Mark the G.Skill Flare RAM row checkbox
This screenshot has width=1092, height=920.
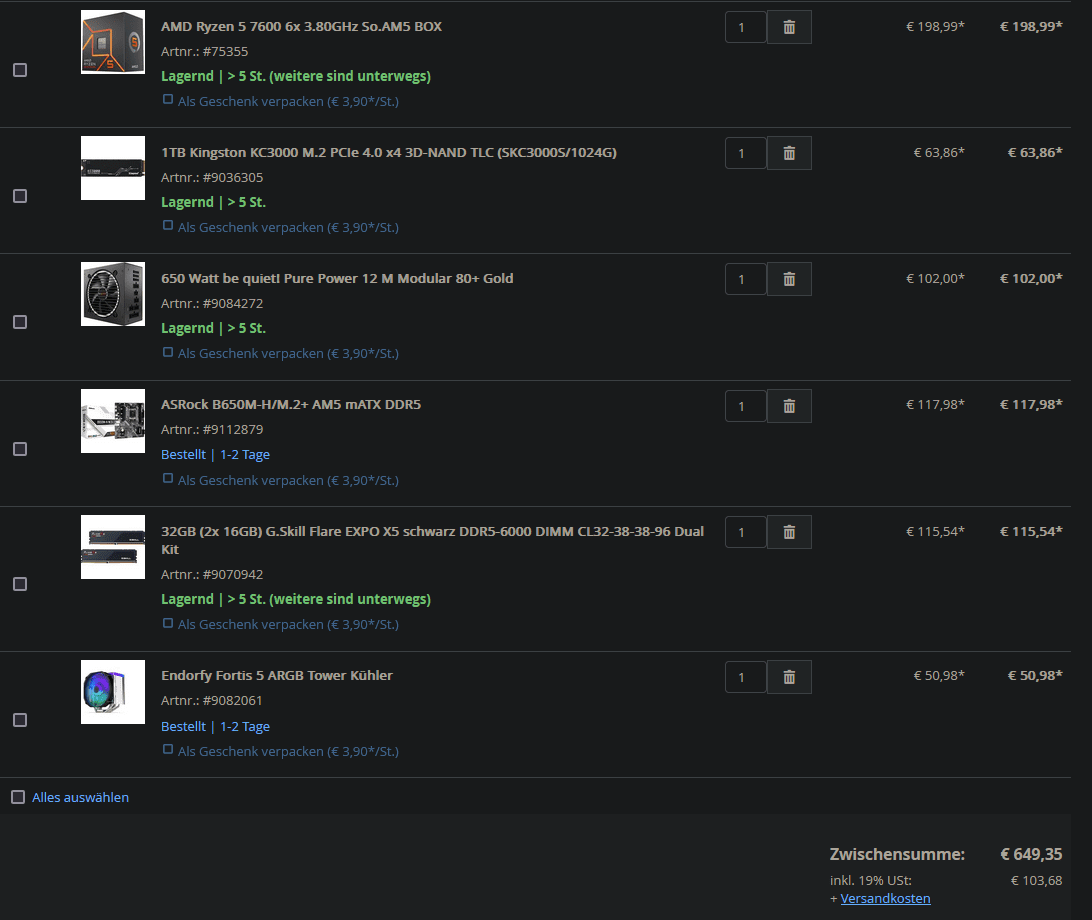[20, 584]
